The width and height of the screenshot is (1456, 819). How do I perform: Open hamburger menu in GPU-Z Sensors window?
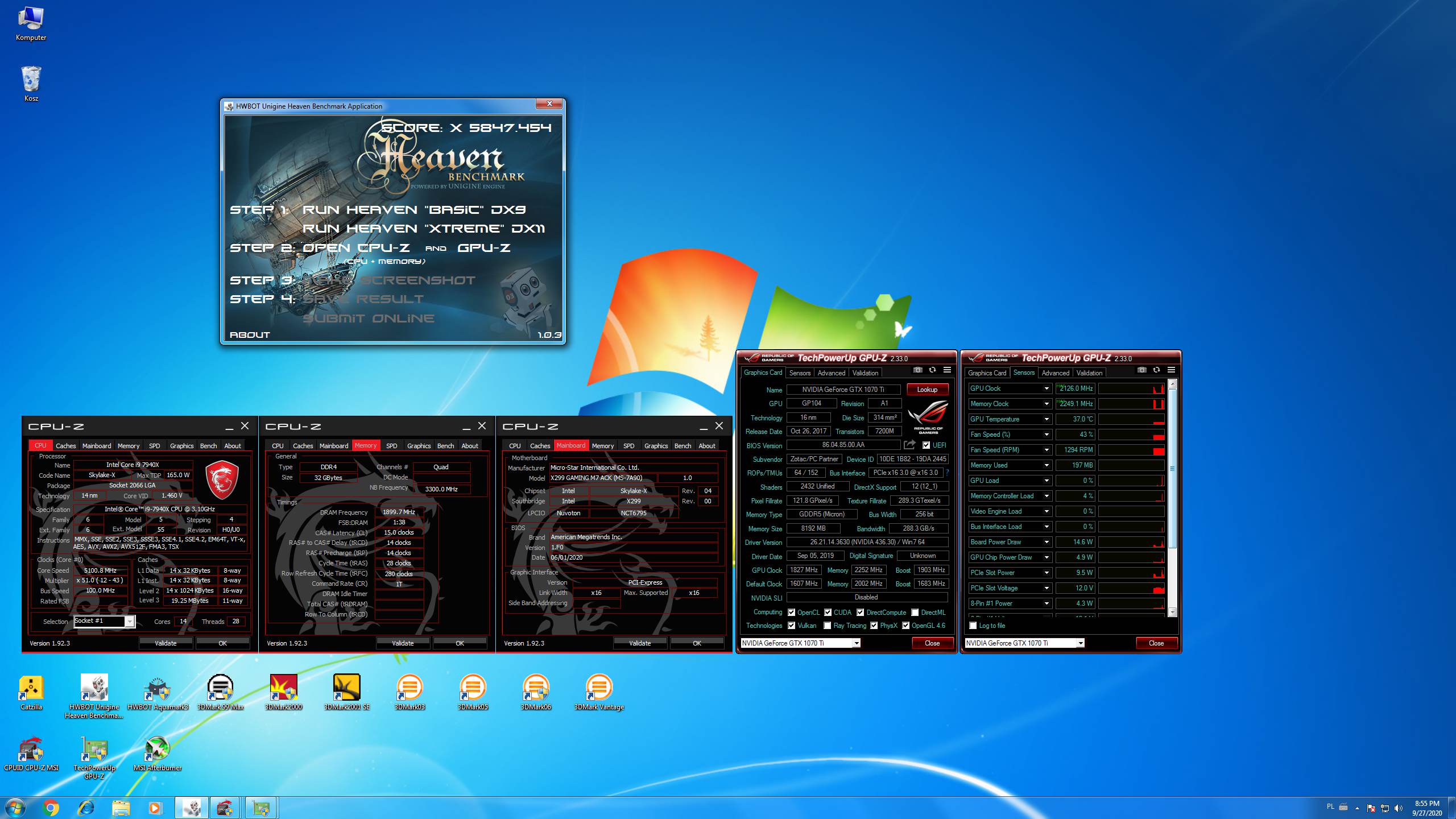[x=1171, y=370]
